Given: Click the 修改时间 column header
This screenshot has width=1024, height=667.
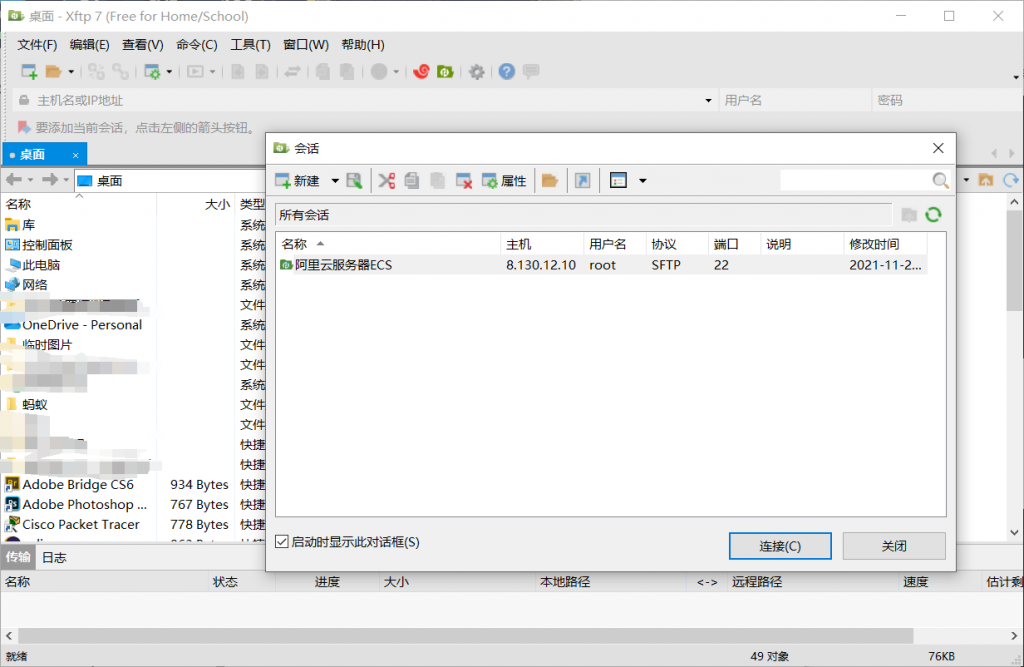Looking at the screenshot, I should (x=885, y=244).
